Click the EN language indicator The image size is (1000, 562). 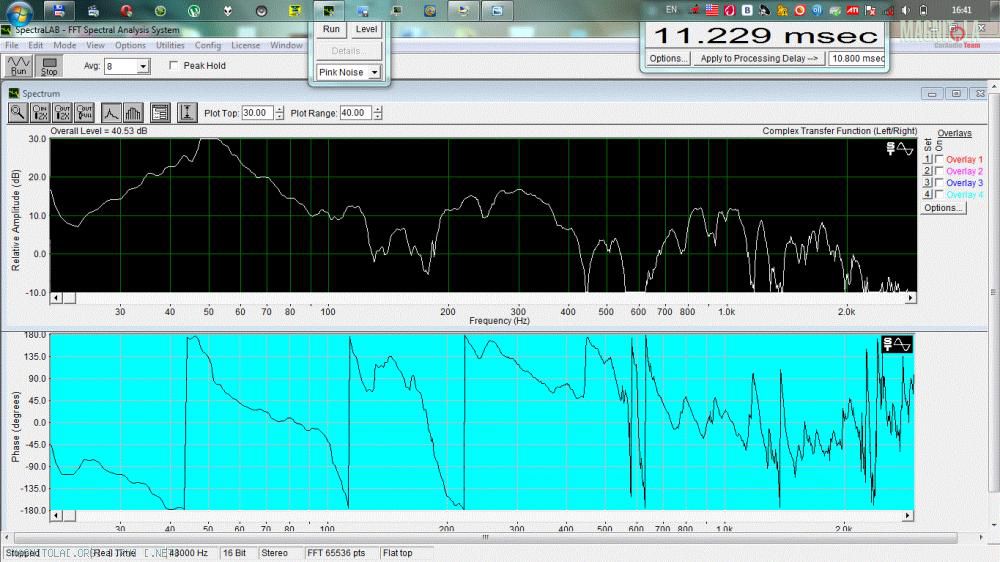click(671, 10)
